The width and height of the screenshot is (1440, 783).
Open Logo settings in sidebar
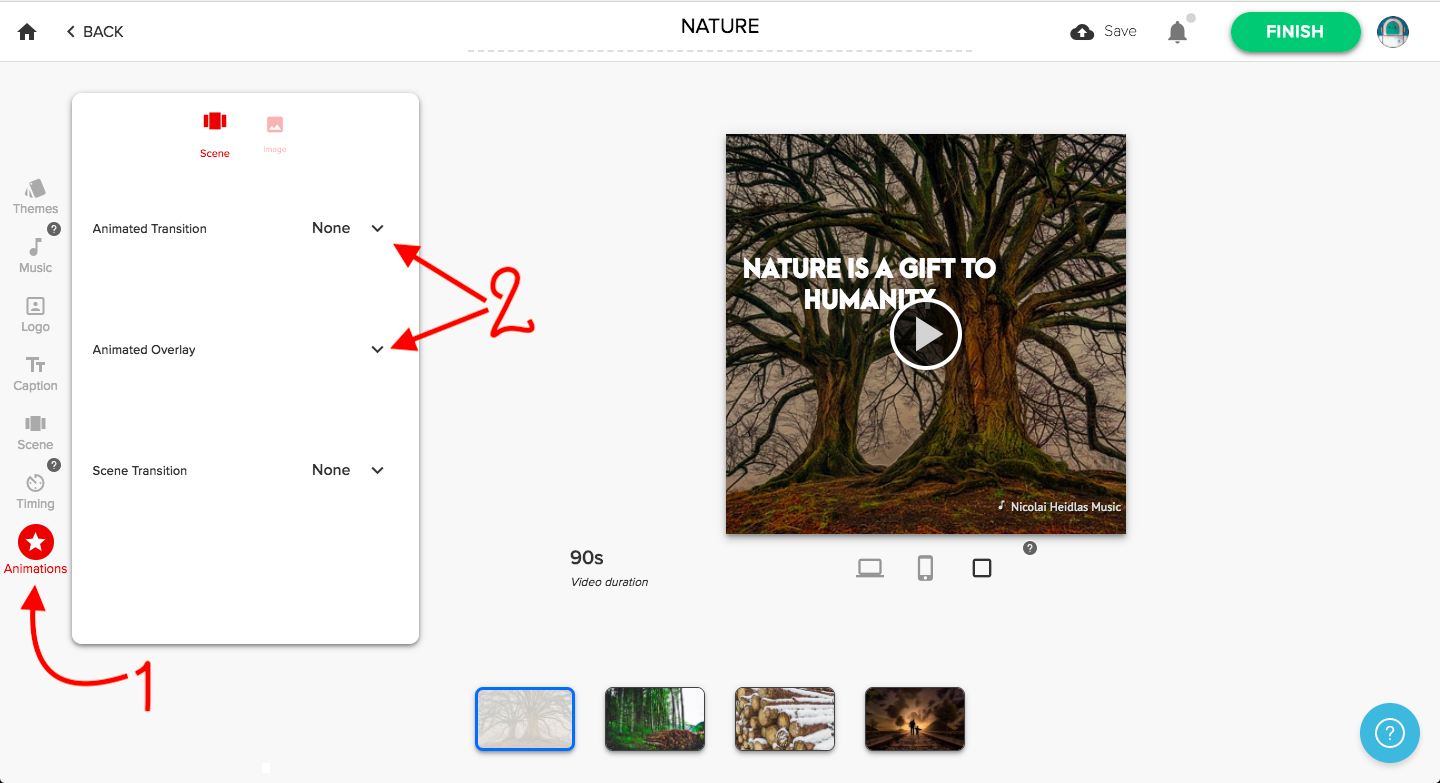click(36, 315)
